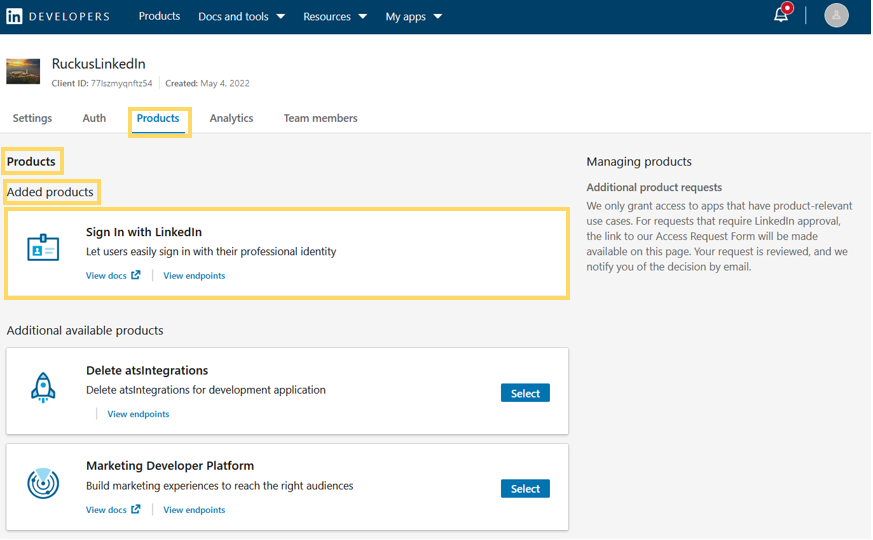Viewport: 873px width, 540px height.
Task: Open the Docs and tools menu
Action: [x=242, y=17]
